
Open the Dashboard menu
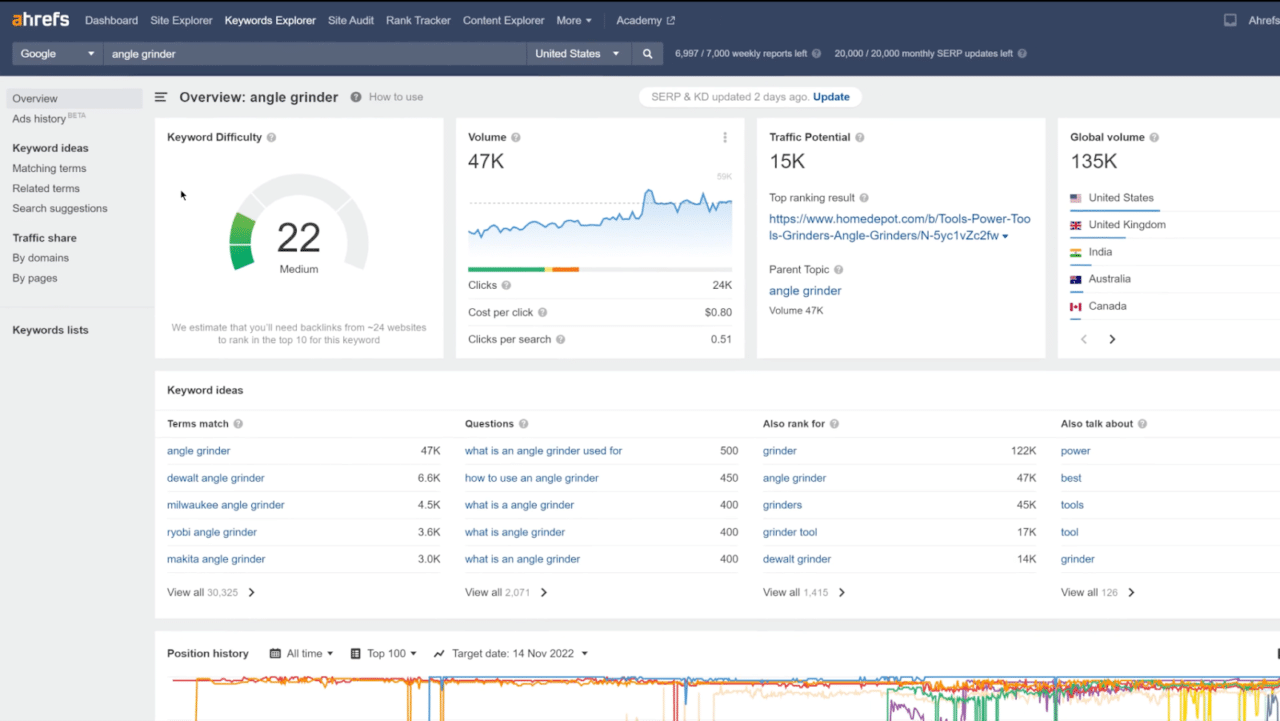111,20
